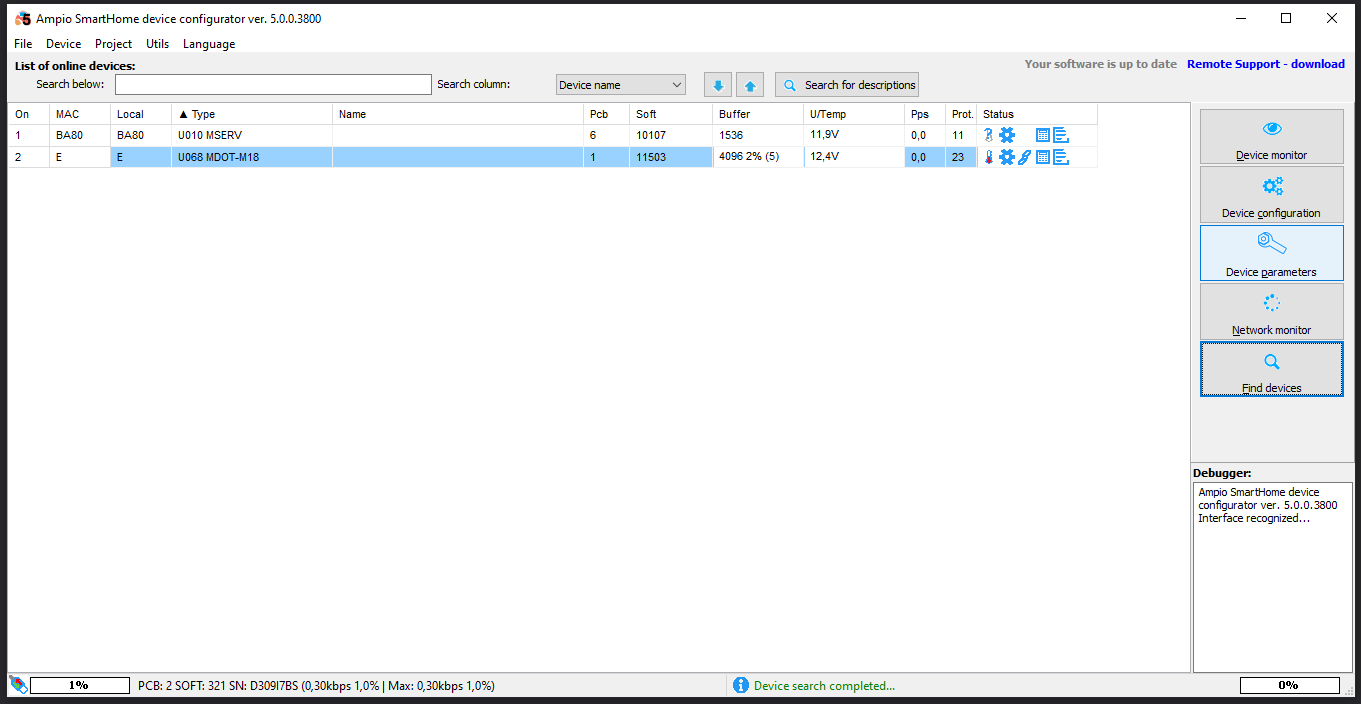Click the blue up arrow search button
This screenshot has height=704, width=1361.
[750, 85]
